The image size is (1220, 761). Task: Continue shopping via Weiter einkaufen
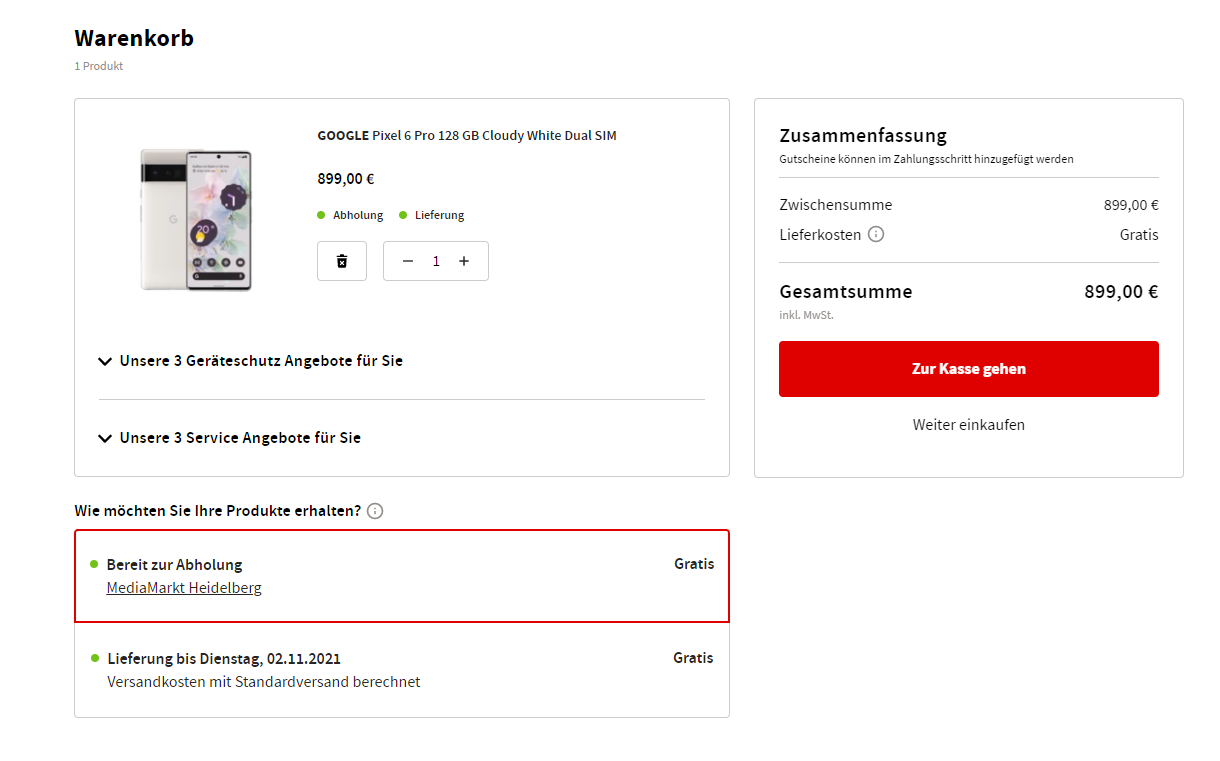point(968,424)
